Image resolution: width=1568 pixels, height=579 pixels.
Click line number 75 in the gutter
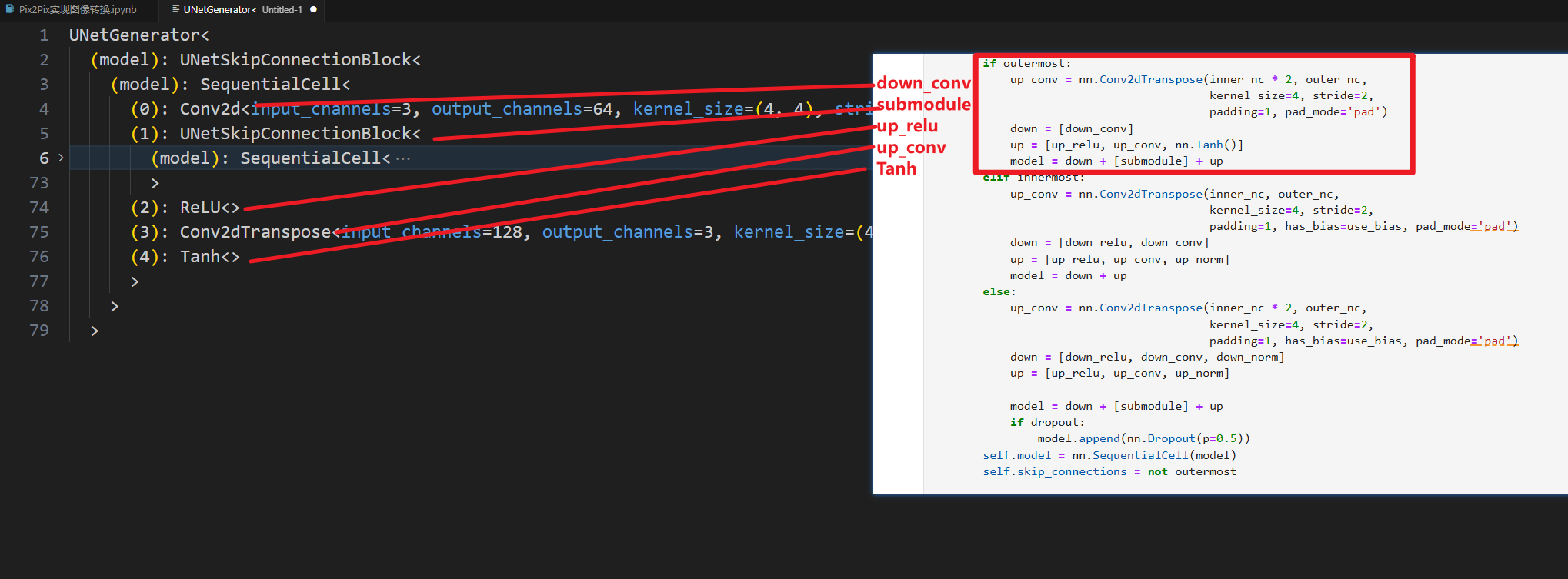[x=38, y=232]
